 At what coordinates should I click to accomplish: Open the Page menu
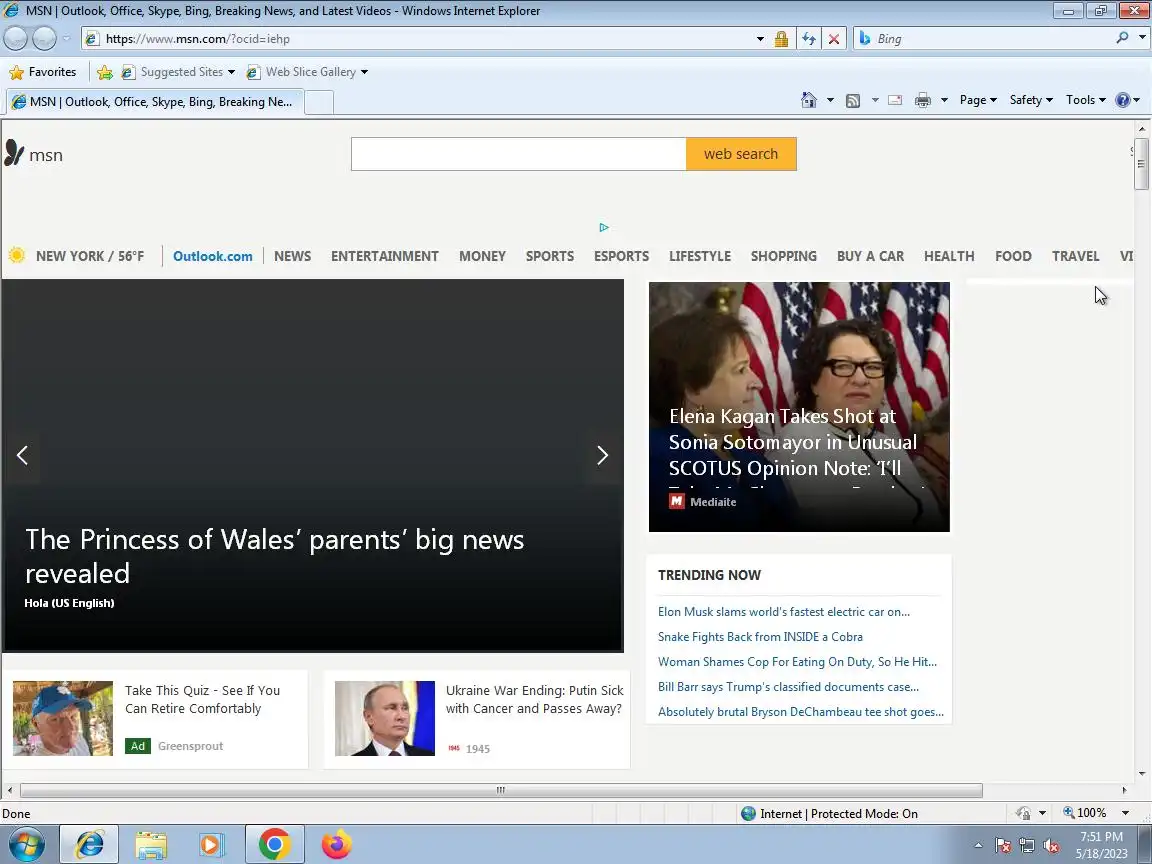(x=978, y=100)
